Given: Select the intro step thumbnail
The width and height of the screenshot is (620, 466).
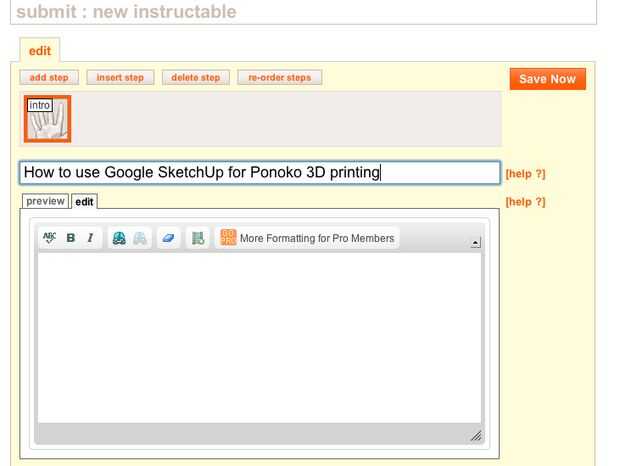Looking at the screenshot, I should pos(48,120).
